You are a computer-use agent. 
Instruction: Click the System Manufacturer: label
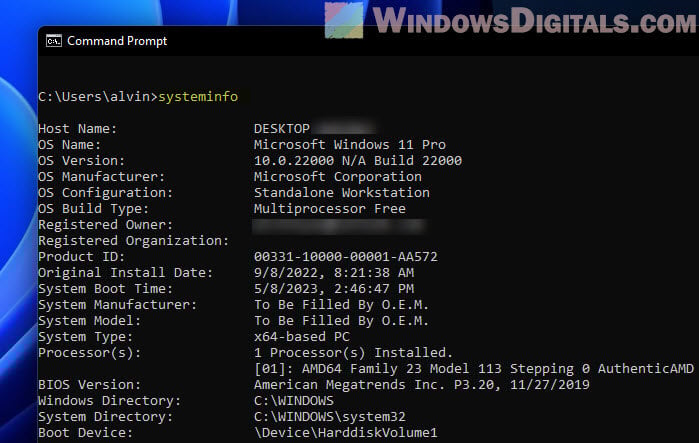pos(118,305)
